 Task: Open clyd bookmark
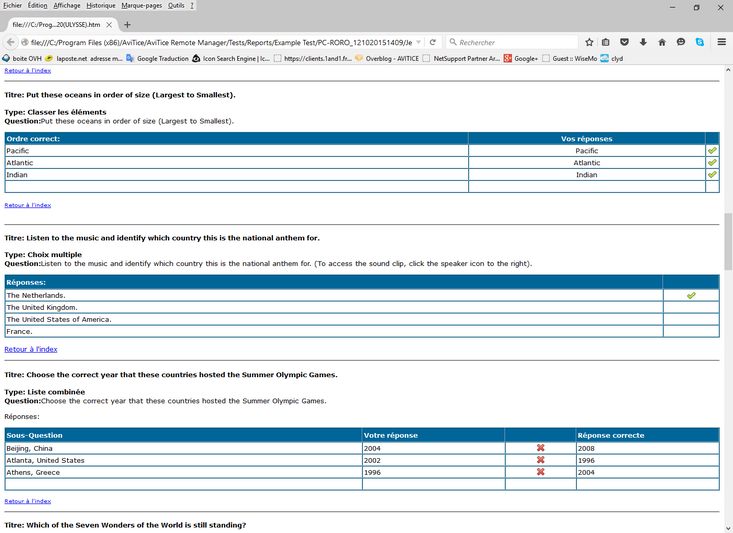[612, 58]
